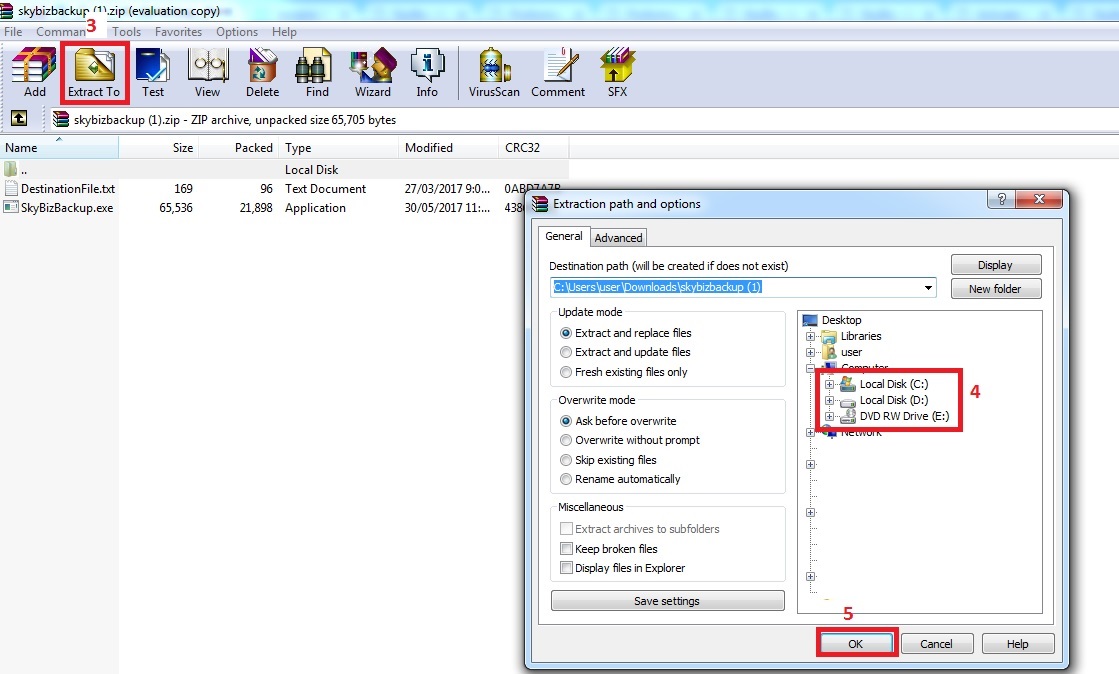
Task: Open the Favorites menu
Action: coord(178,32)
